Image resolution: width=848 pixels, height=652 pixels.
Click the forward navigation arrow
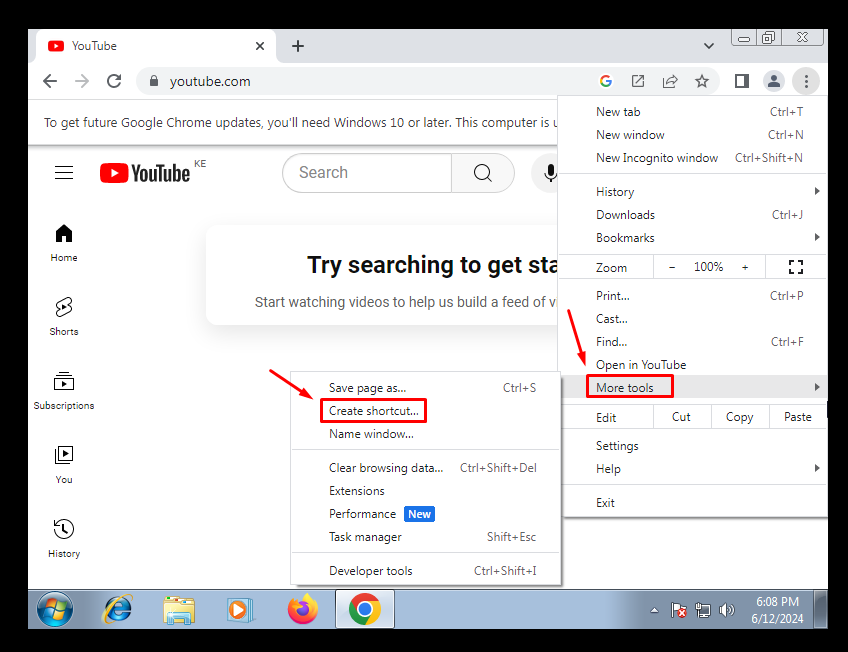coord(82,81)
